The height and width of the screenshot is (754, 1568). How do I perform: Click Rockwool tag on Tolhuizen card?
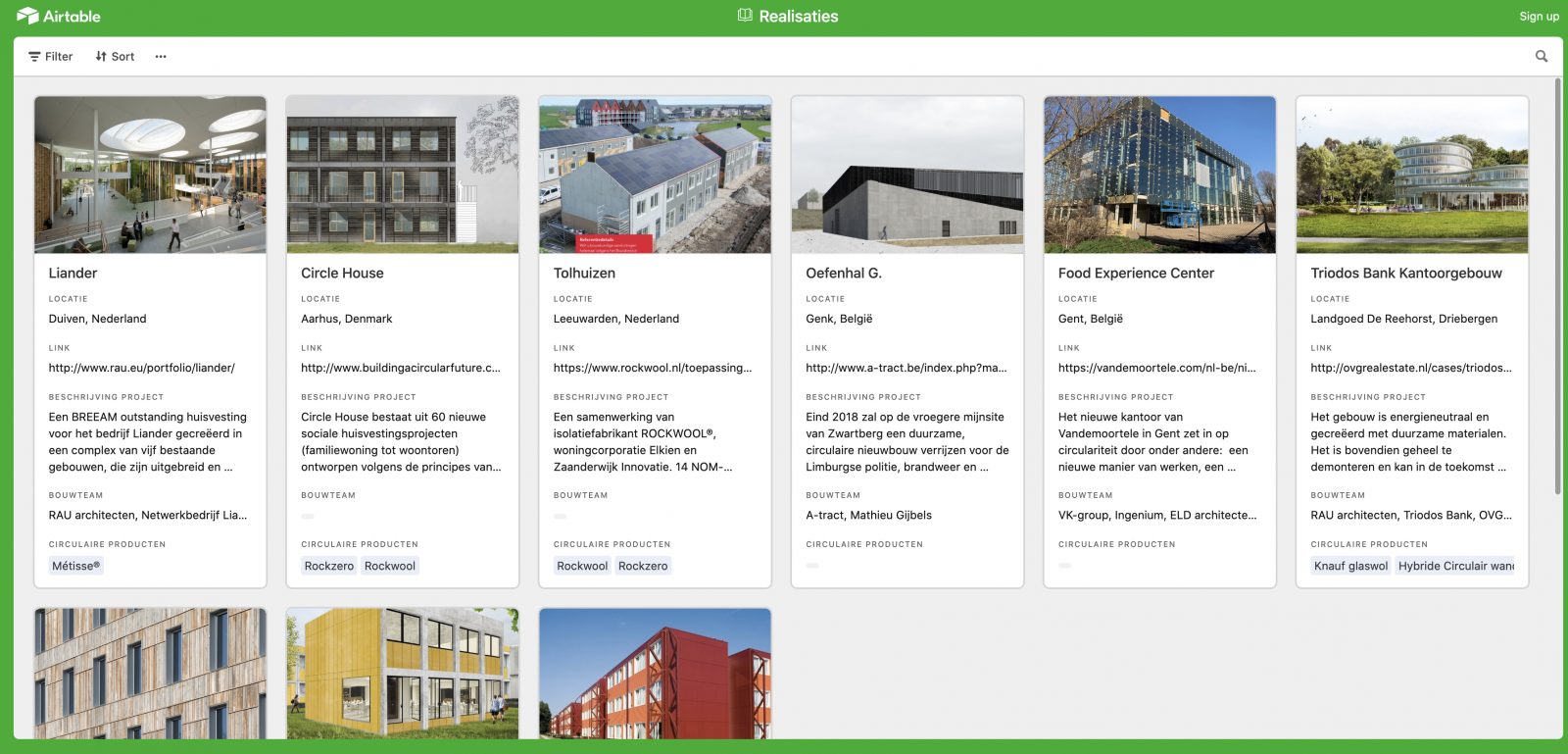[x=582, y=566]
